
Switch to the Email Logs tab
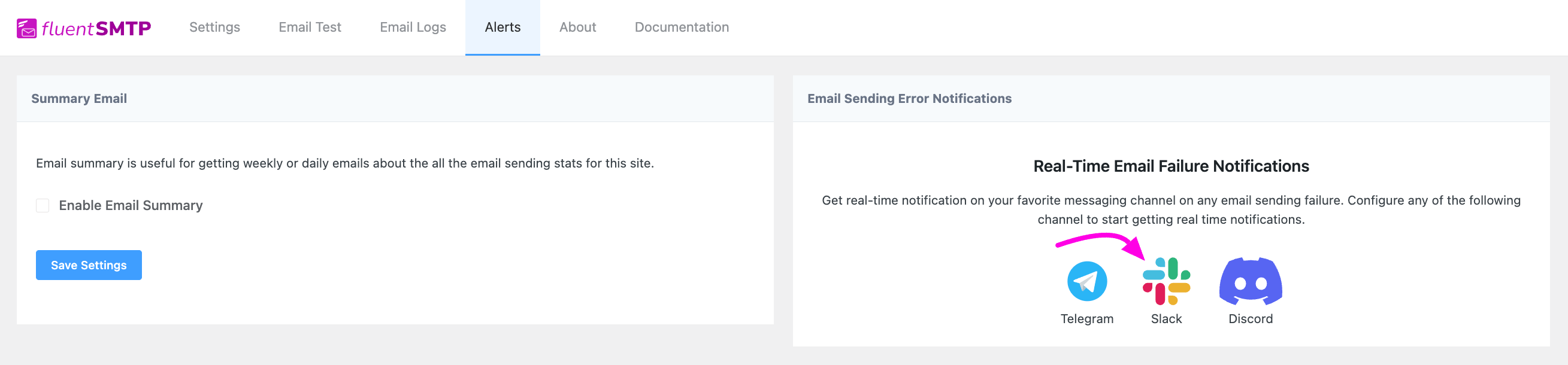pyautogui.click(x=413, y=28)
